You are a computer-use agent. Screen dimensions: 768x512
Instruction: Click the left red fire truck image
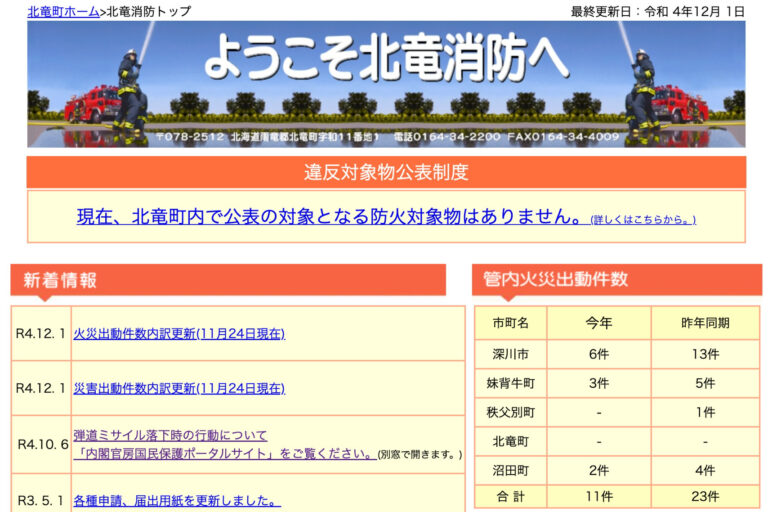click(x=91, y=104)
